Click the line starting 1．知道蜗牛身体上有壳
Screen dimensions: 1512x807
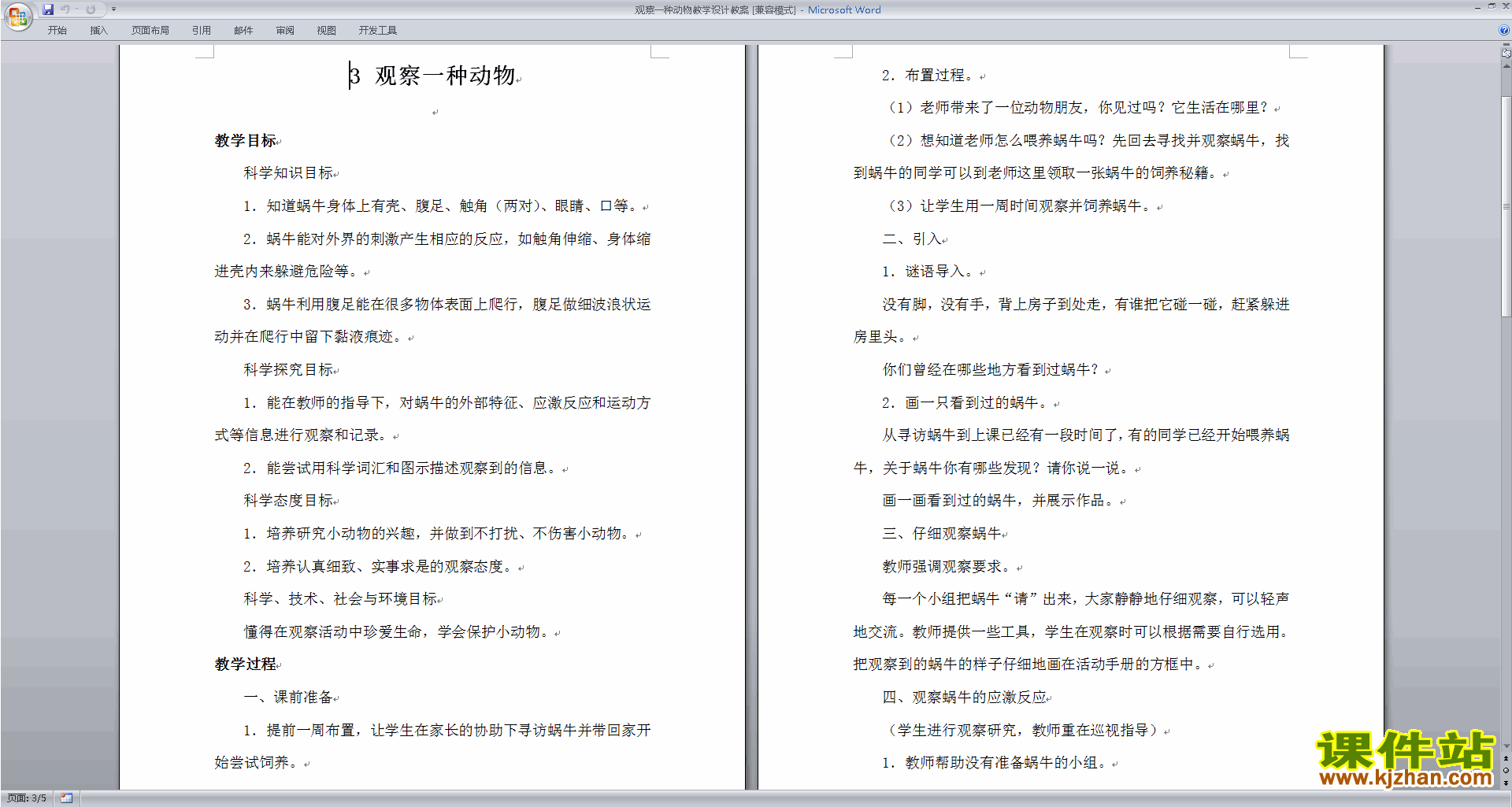click(441, 206)
